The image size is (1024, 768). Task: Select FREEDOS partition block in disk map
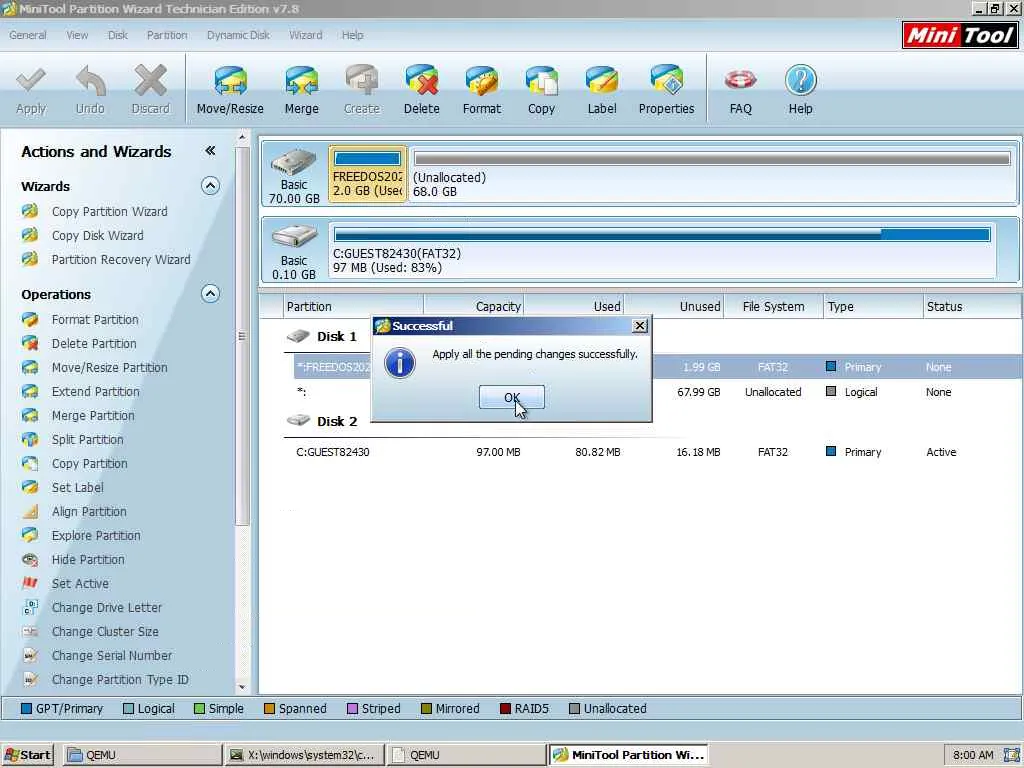(x=368, y=174)
